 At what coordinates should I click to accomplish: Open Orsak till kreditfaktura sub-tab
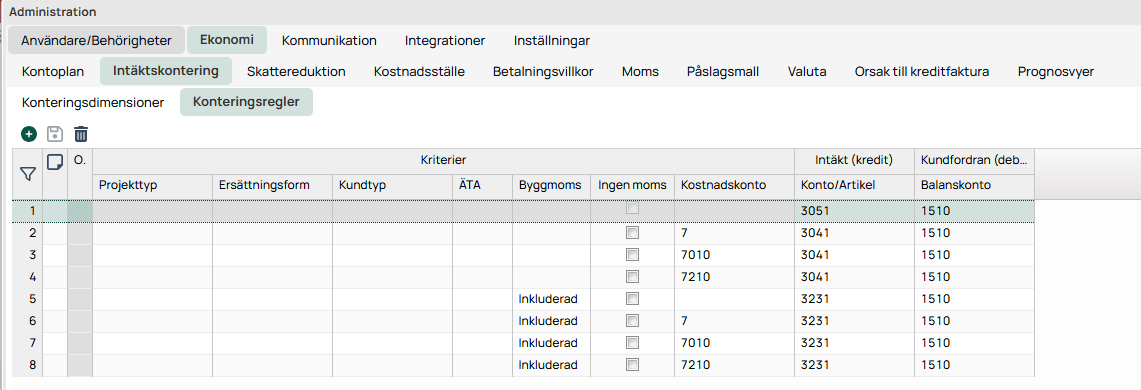pos(922,71)
